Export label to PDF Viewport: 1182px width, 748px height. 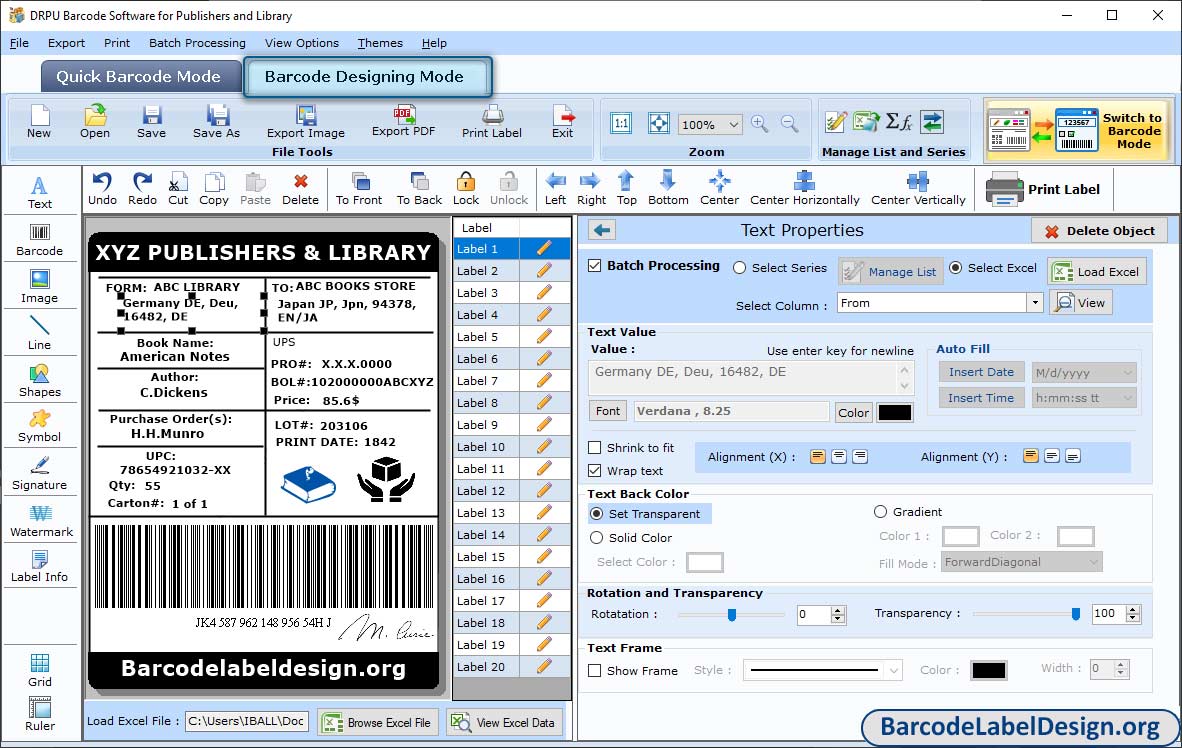pyautogui.click(x=403, y=121)
